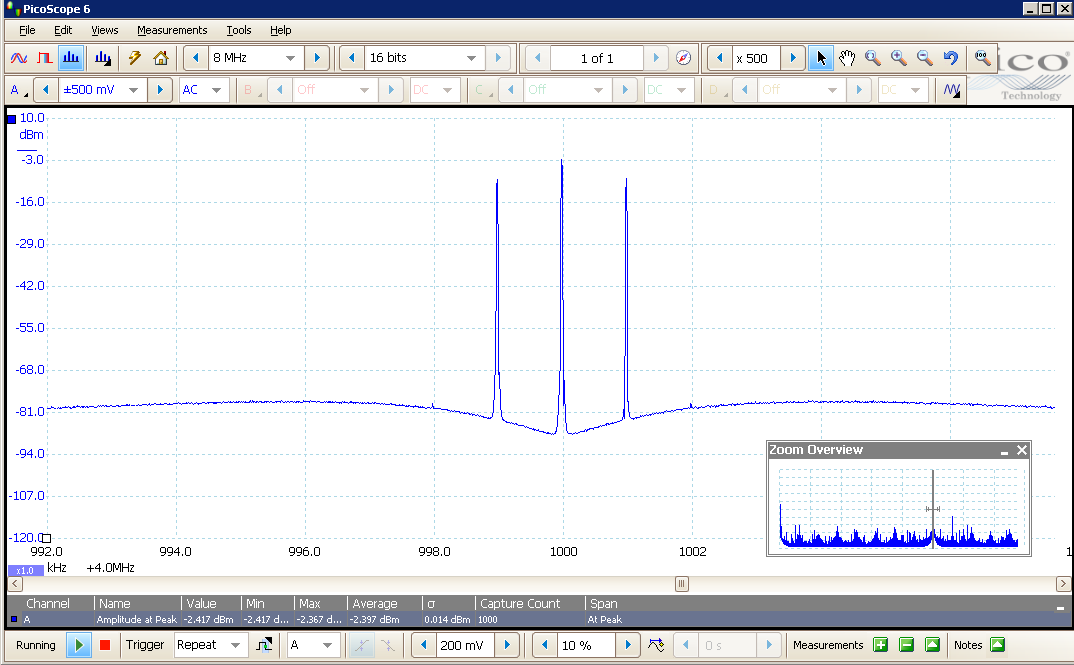
Task: Add a measurement with the green plus
Action: click(x=880, y=645)
